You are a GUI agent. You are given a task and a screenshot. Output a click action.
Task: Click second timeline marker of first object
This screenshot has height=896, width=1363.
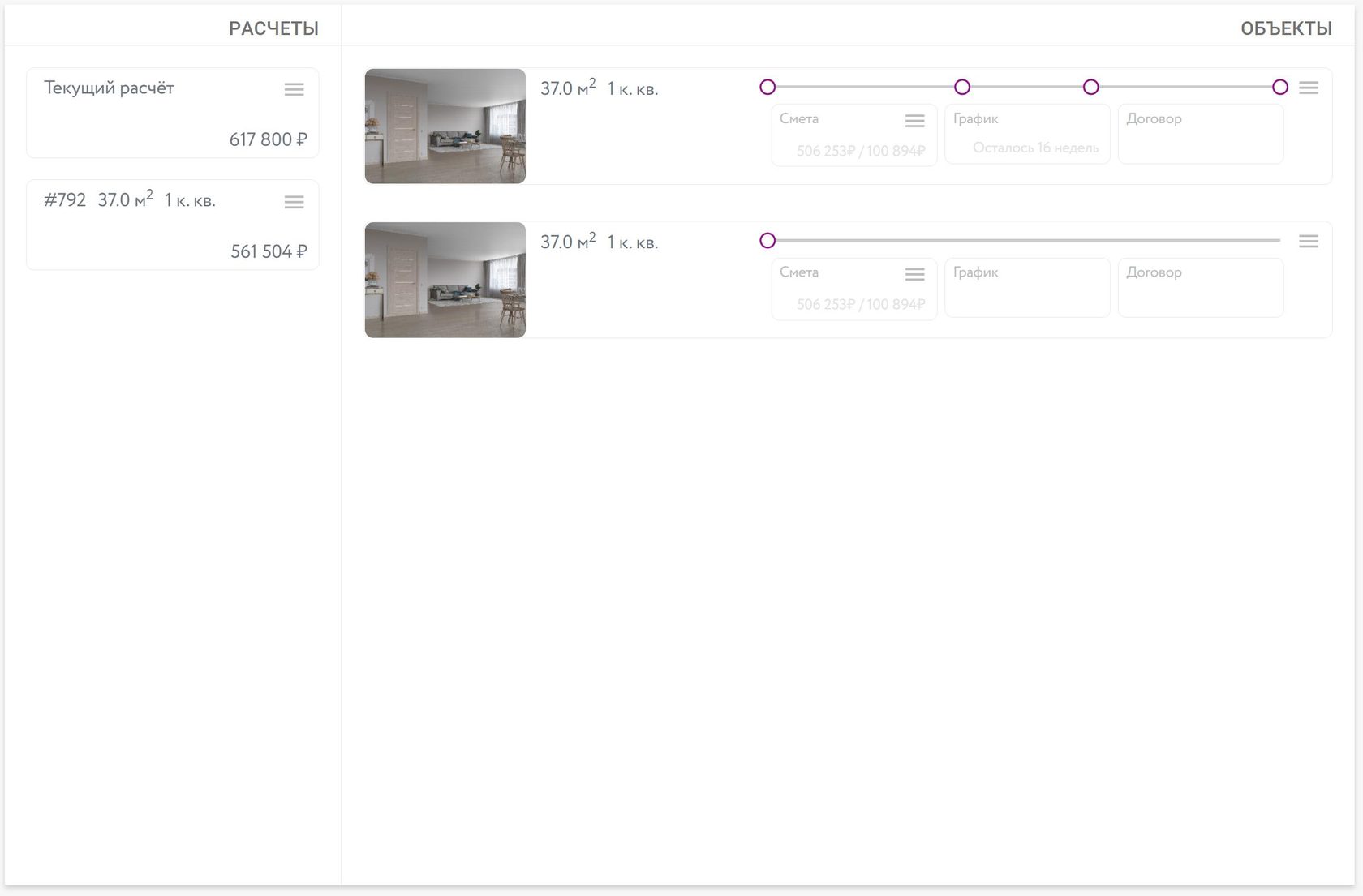pyautogui.click(x=962, y=87)
